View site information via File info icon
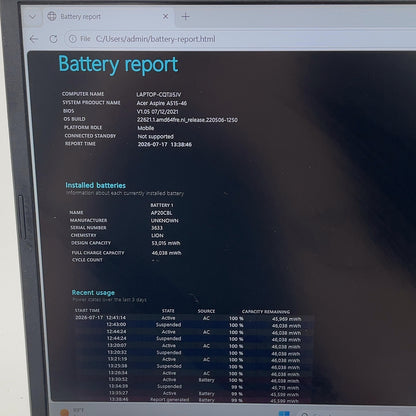 pyautogui.click(x=73, y=39)
